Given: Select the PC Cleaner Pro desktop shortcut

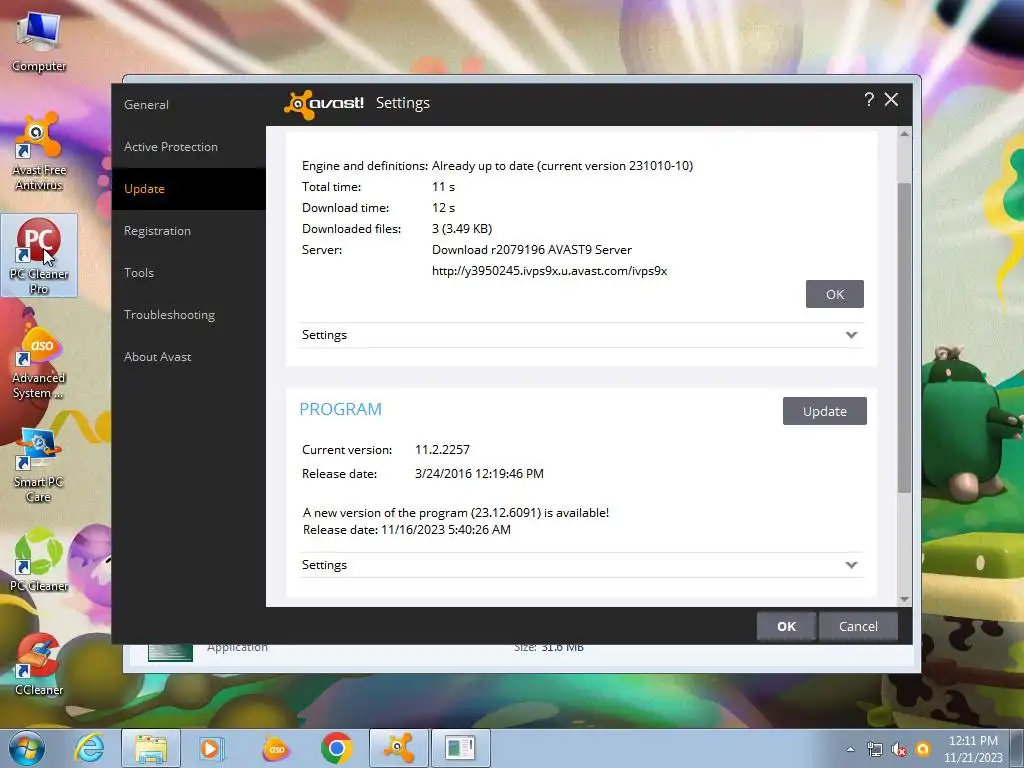Looking at the screenshot, I should pos(39,255).
